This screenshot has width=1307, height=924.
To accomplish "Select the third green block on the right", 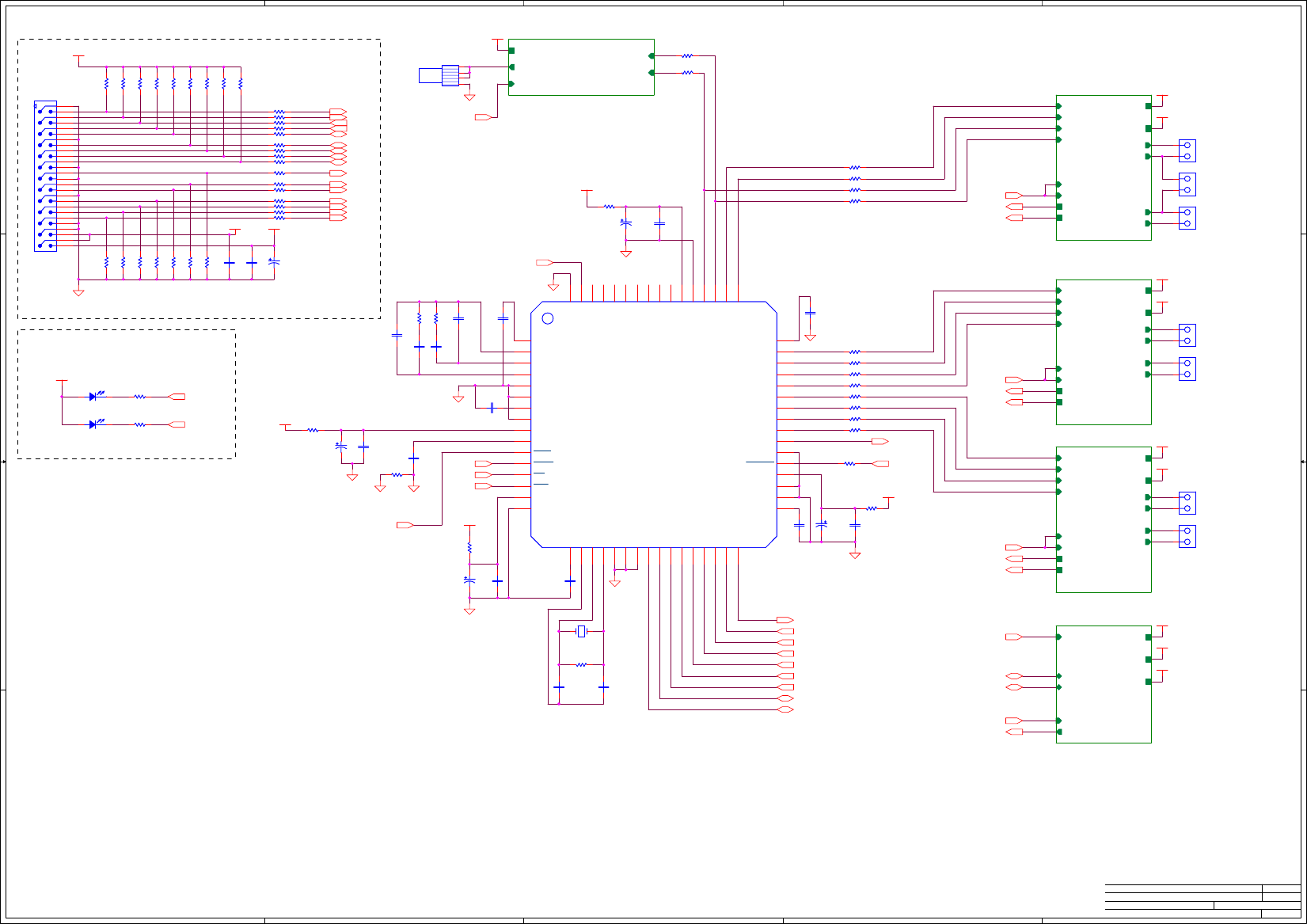I will tap(1104, 519).
